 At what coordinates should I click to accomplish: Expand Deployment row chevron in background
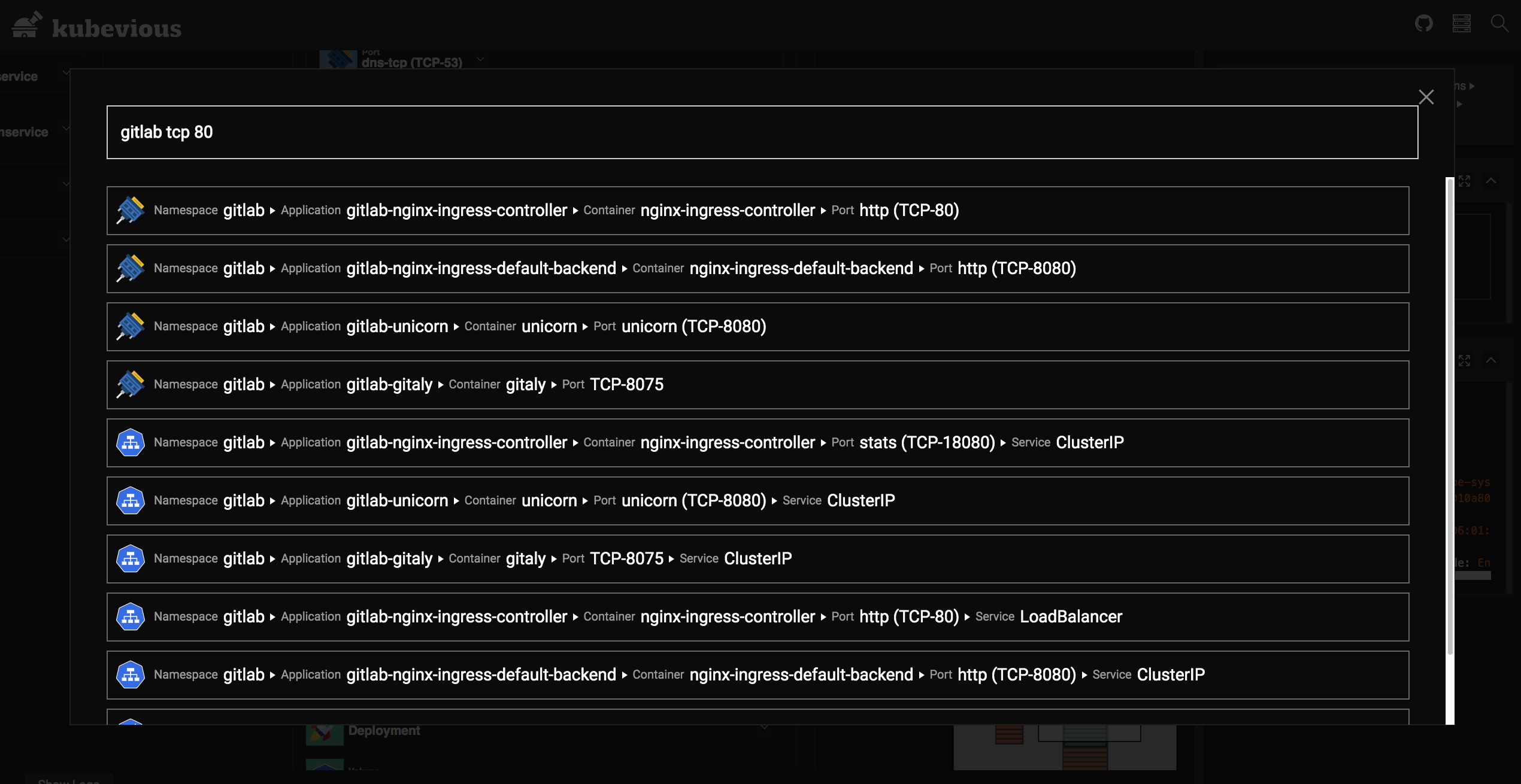764,728
